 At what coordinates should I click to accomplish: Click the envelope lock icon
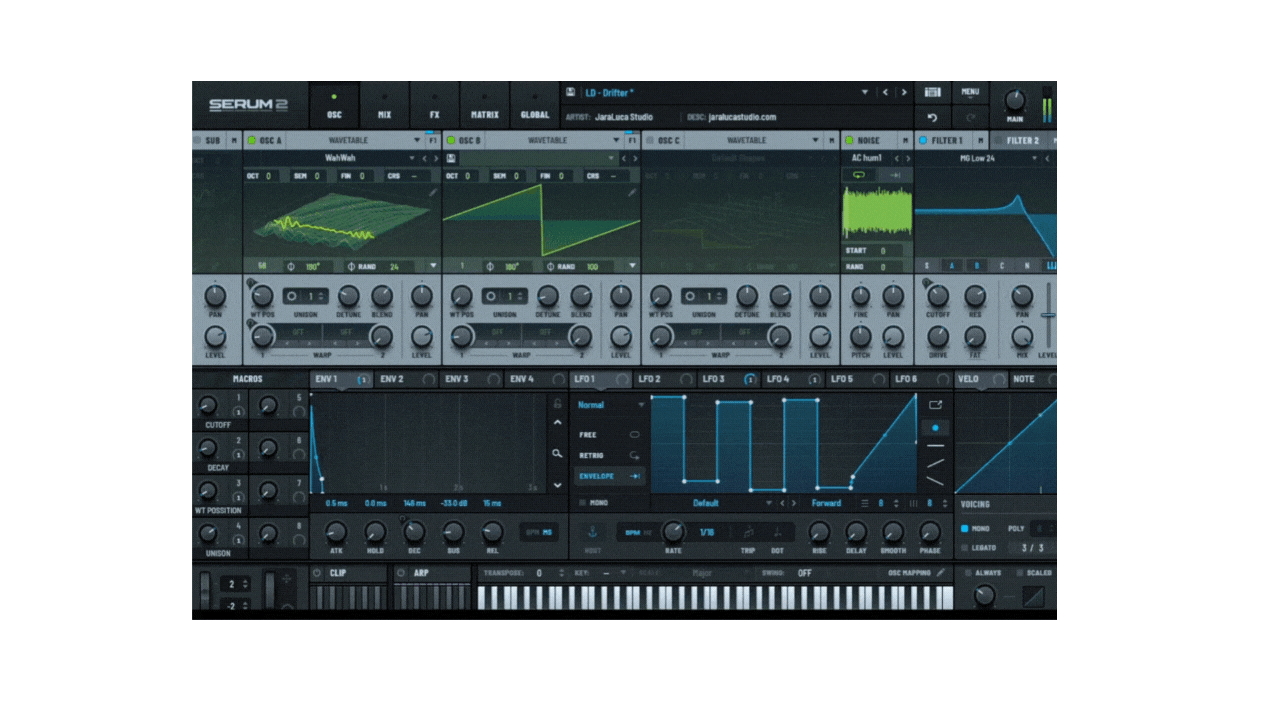[x=557, y=404]
